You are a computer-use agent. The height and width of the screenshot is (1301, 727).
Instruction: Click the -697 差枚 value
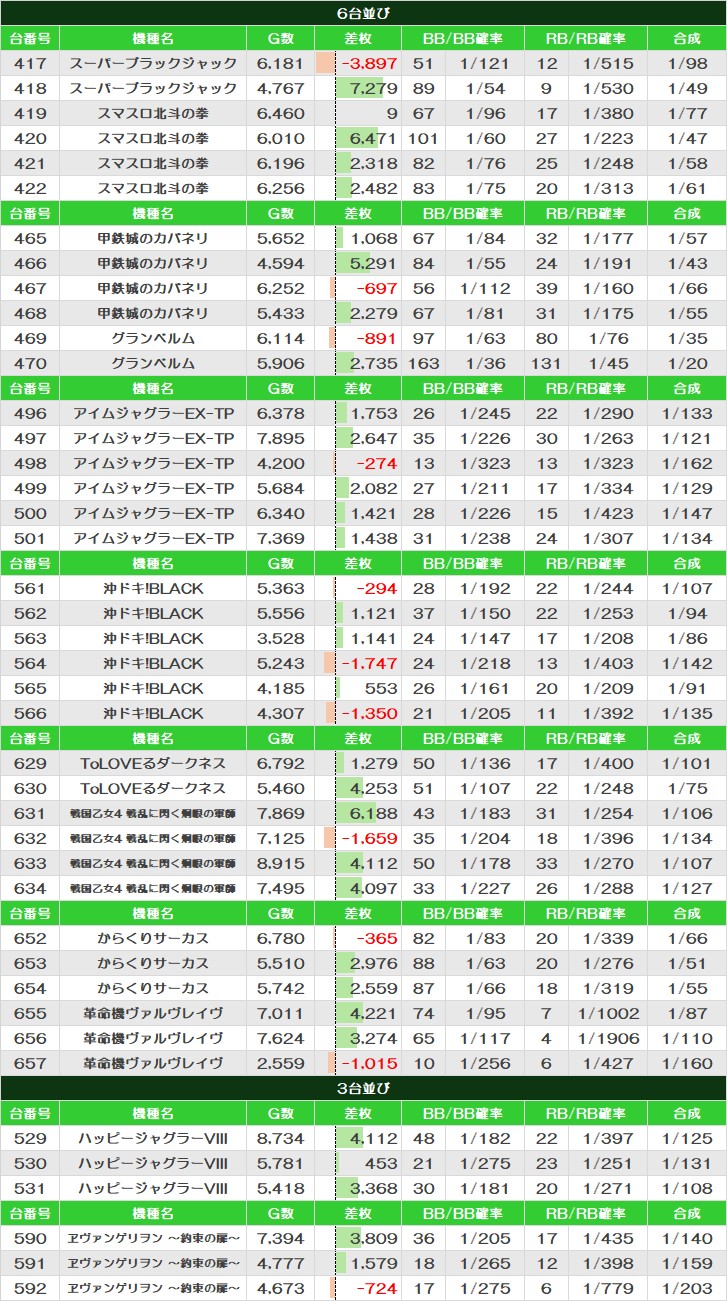378,288
